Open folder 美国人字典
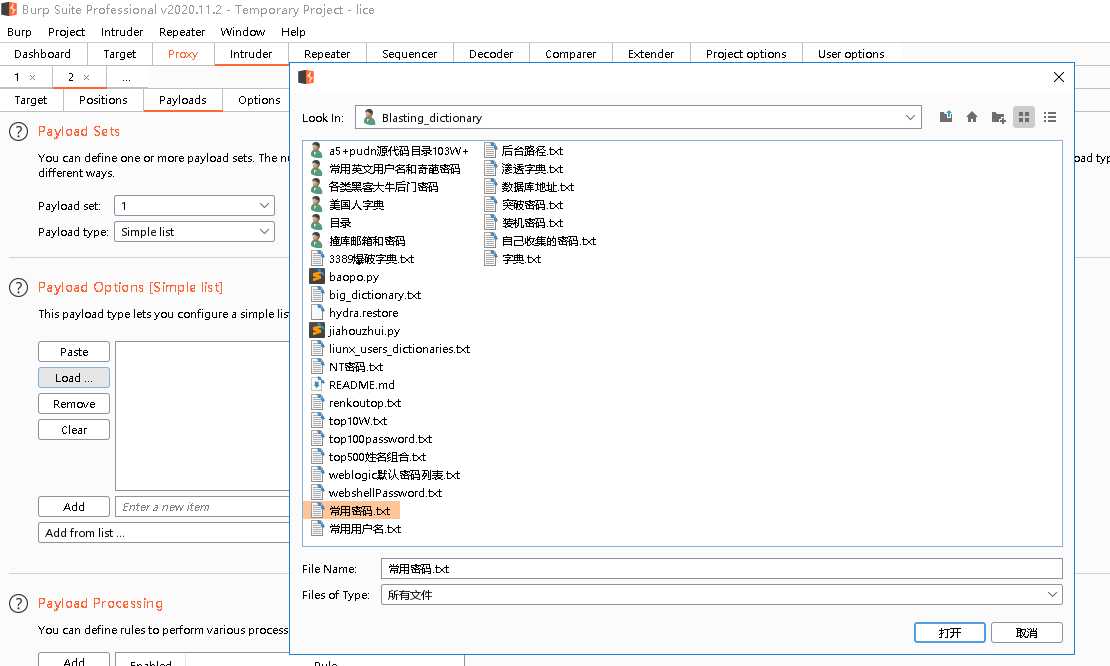The height and width of the screenshot is (666, 1110). click(x=348, y=205)
